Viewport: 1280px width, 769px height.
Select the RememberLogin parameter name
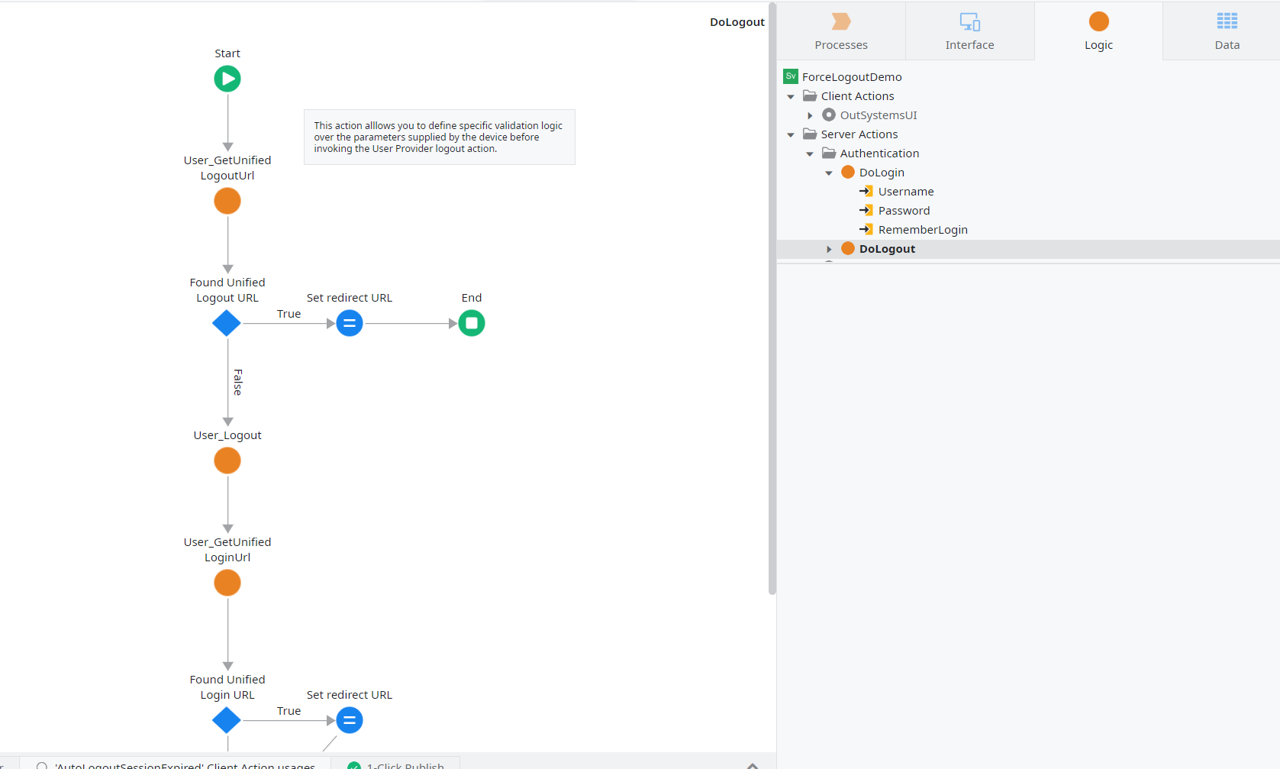pyautogui.click(x=923, y=229)
